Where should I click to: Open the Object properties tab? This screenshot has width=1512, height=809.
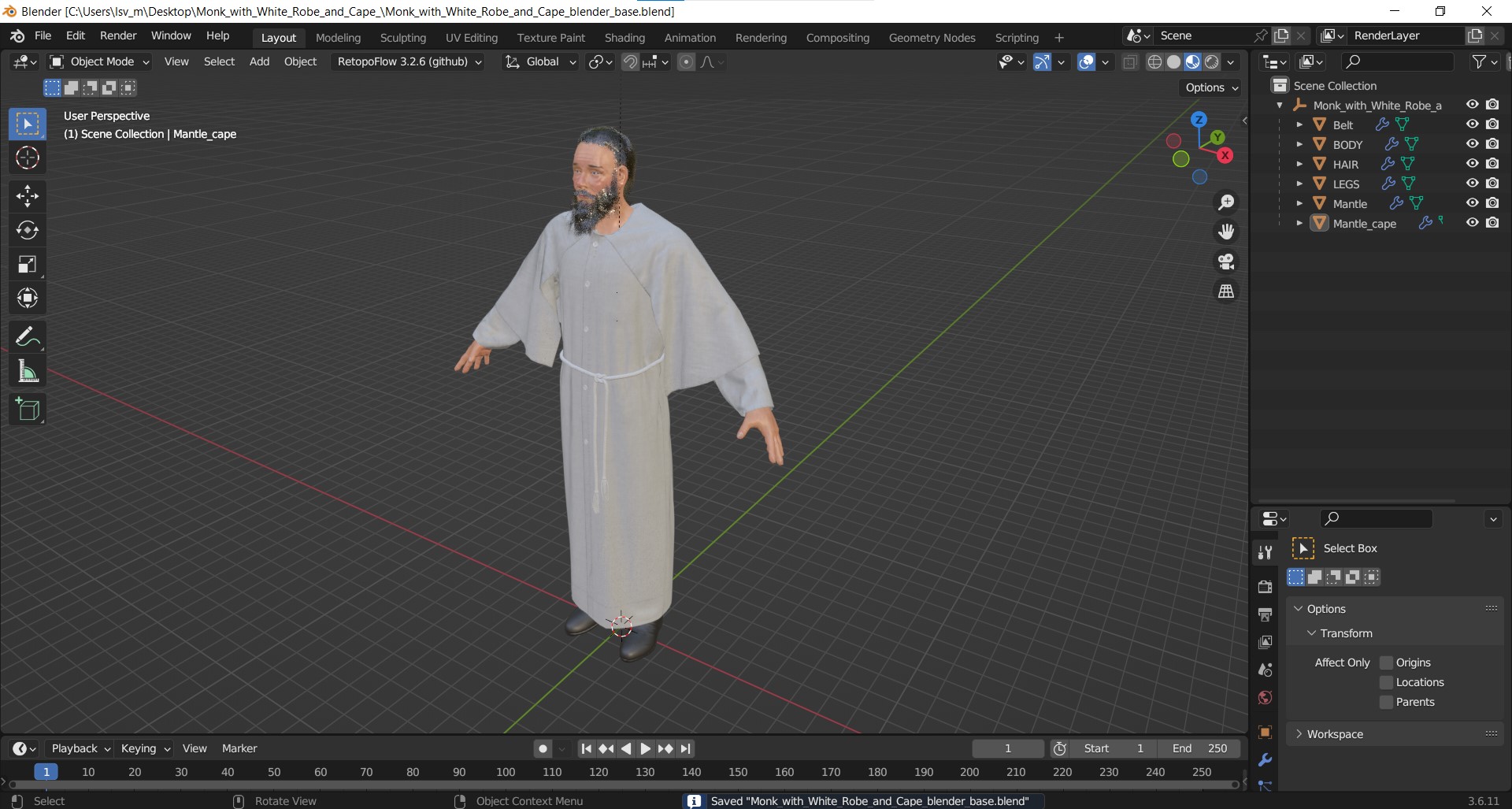(1266, 733)
